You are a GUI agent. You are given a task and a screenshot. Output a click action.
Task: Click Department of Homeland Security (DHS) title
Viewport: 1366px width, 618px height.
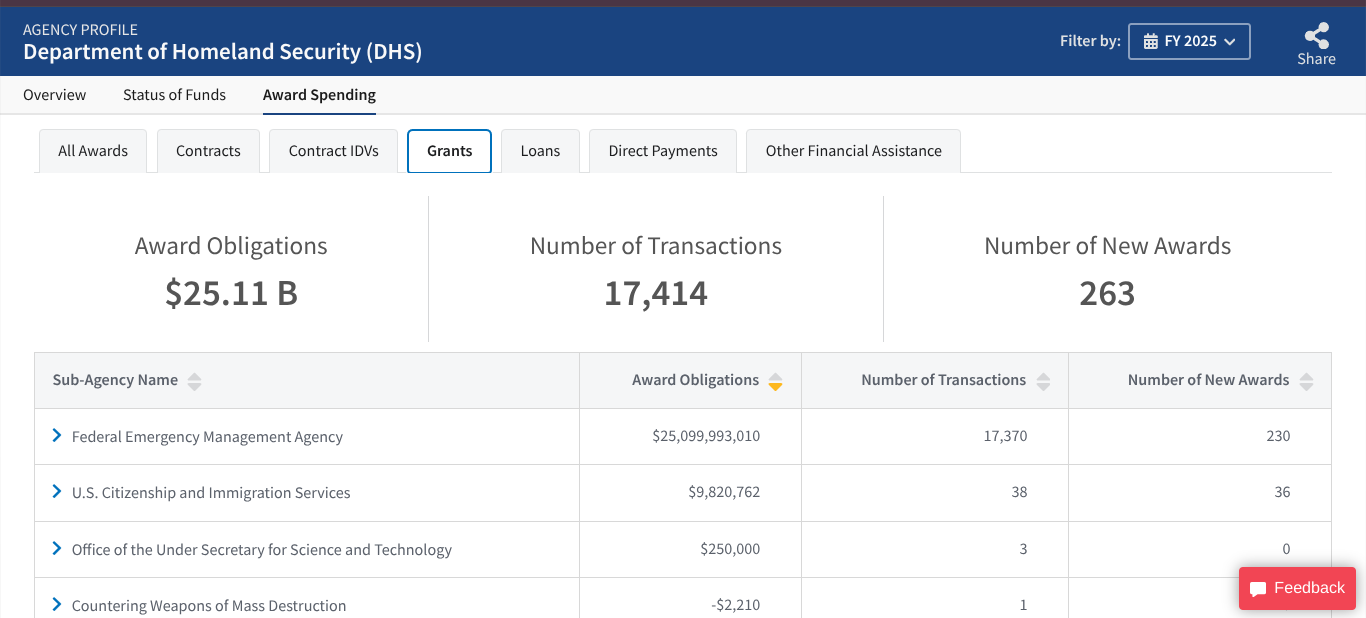(x=223, y=52)
